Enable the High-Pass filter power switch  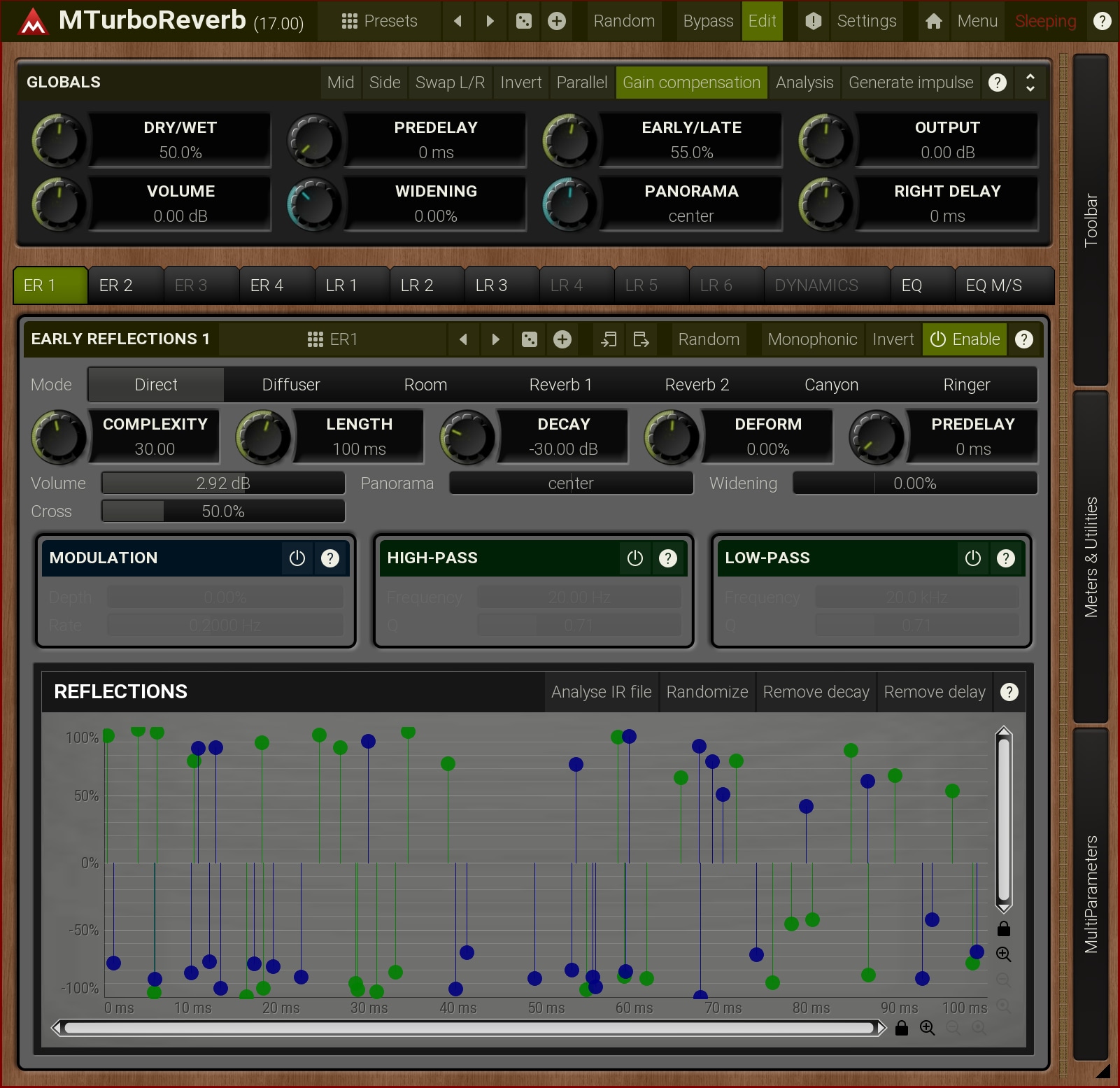point(635,558)
